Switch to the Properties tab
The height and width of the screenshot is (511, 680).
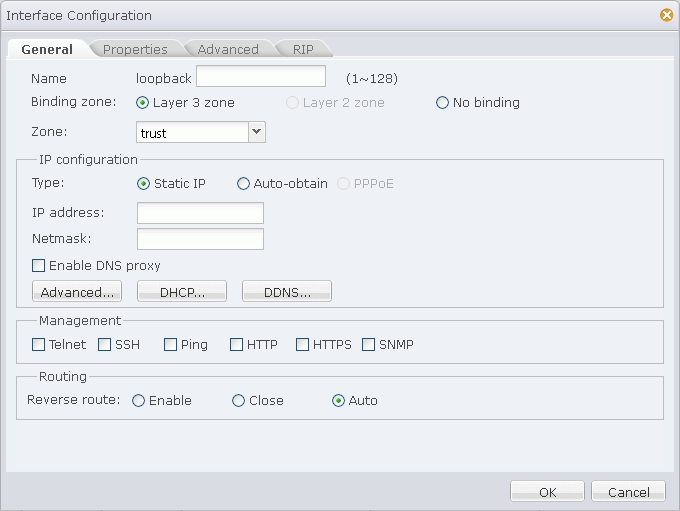135,49
